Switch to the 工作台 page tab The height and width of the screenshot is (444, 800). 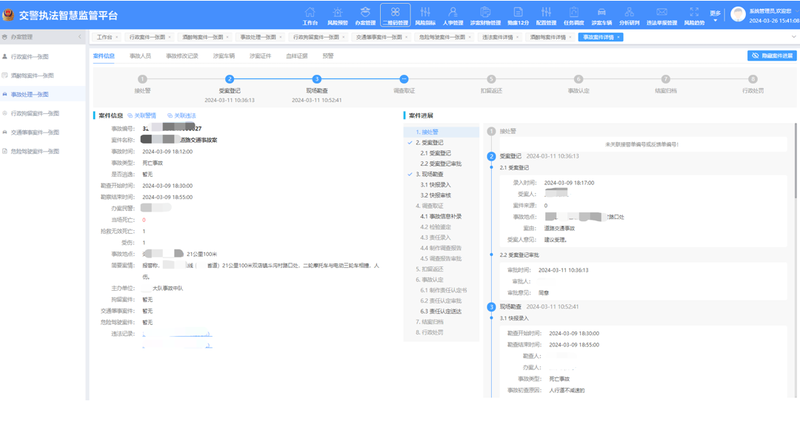105,37
